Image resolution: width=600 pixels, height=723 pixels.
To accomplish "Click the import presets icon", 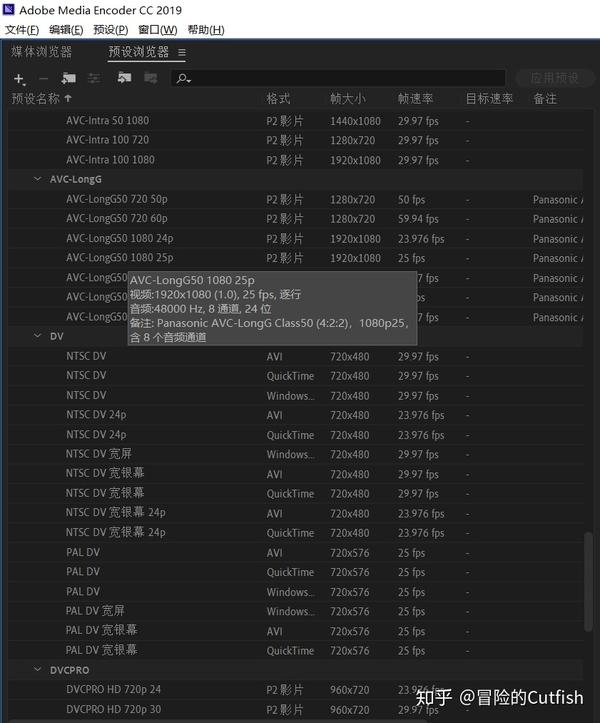I will point(124,78).
